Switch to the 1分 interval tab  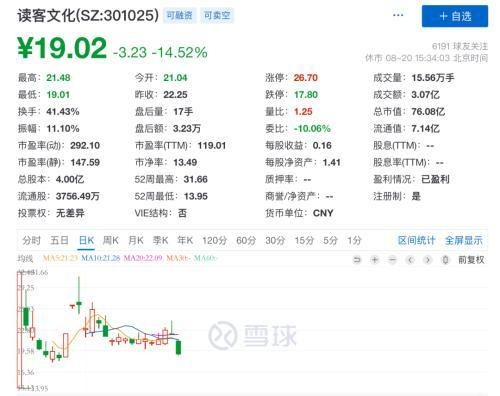354,240
